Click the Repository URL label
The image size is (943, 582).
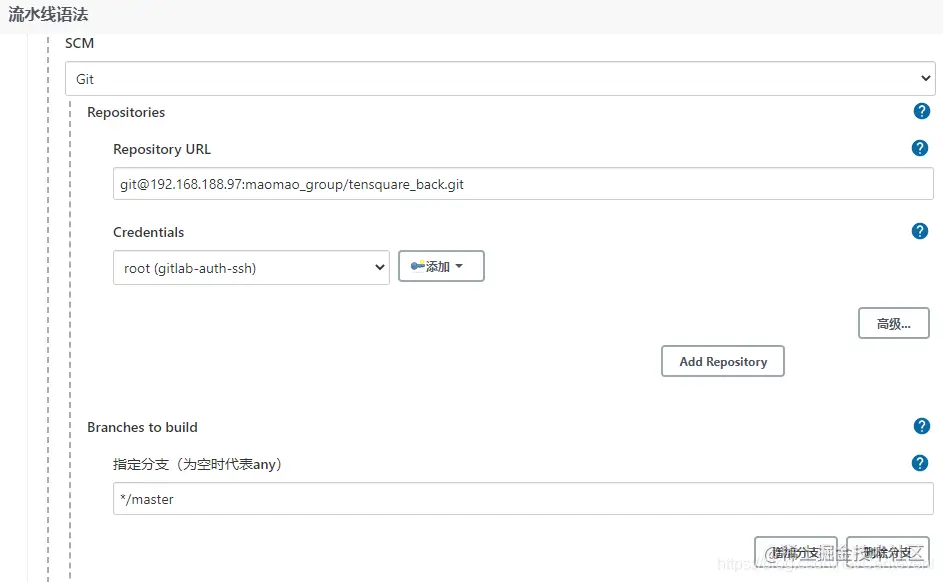pos(162,149)
